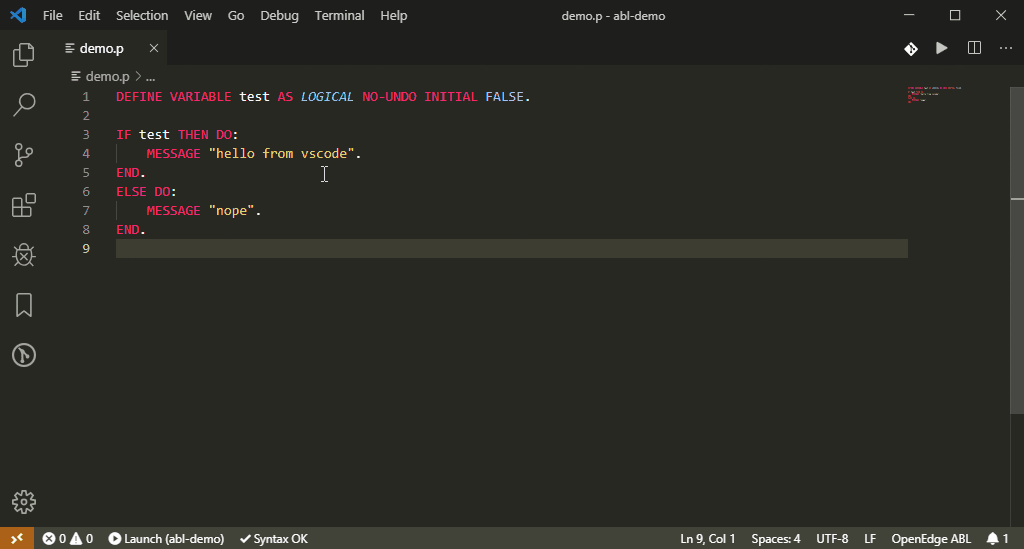Screen dimensions: 1024x549
Task: Open the Debug view with the bug icon
Action: click(24, 255)
